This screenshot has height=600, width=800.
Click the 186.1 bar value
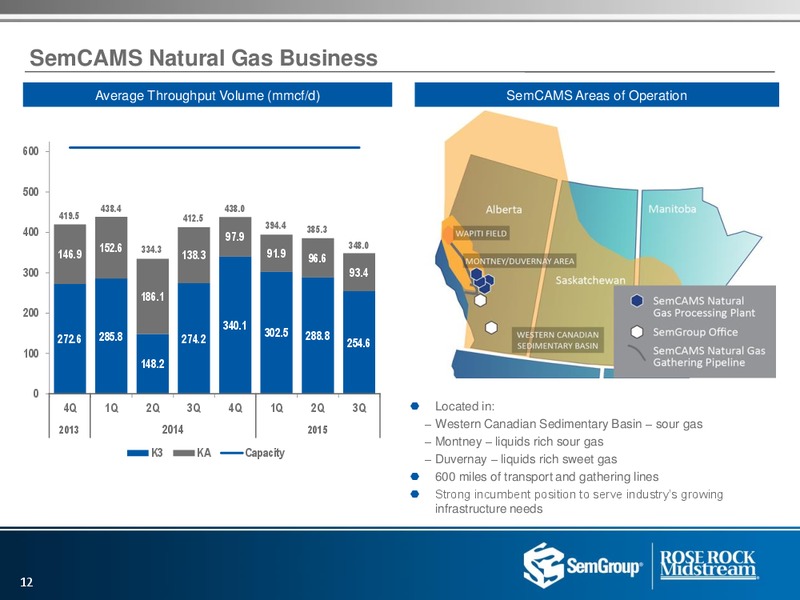coord(153,296)
